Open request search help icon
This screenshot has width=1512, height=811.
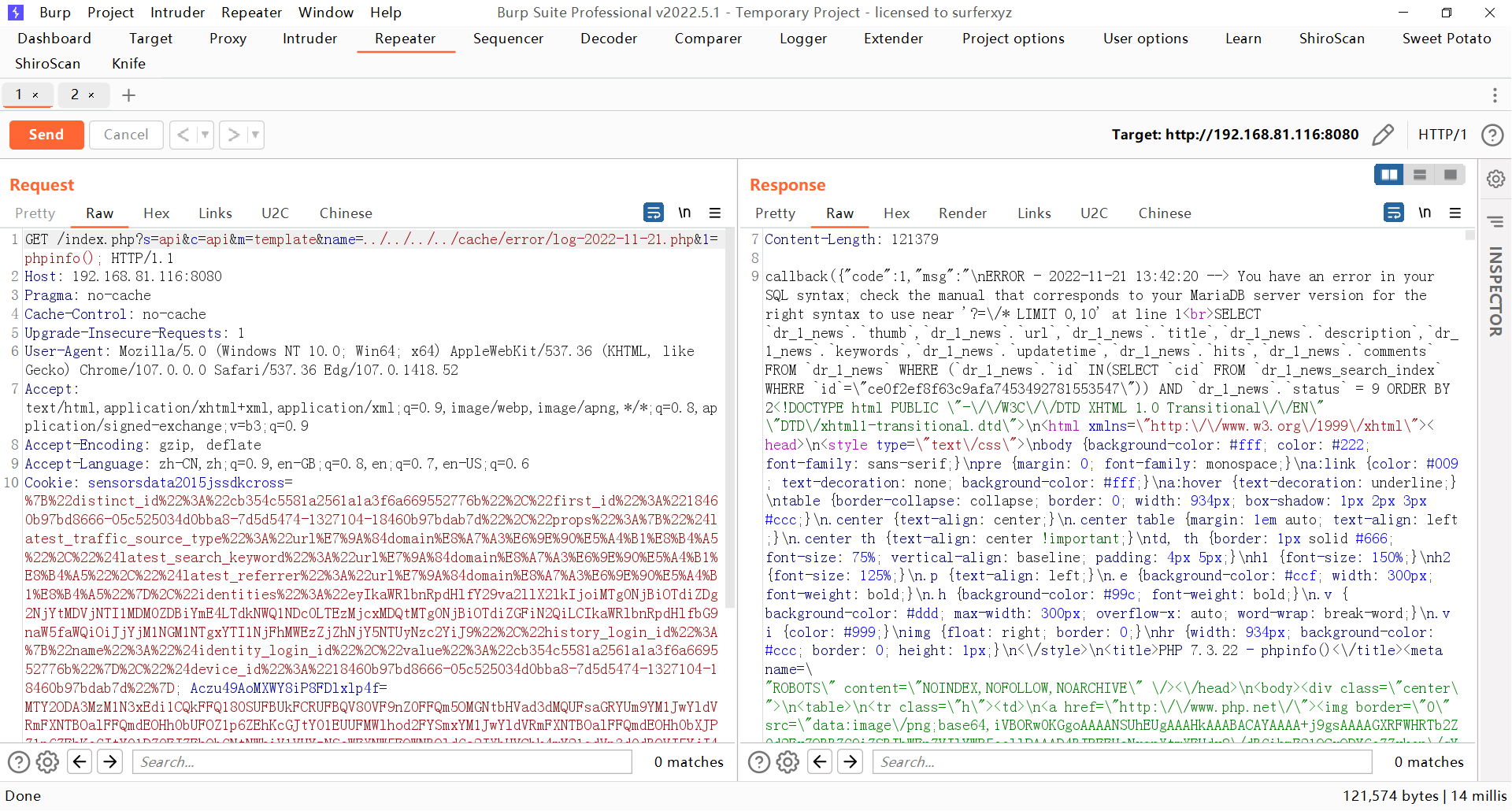click(19, 761)
